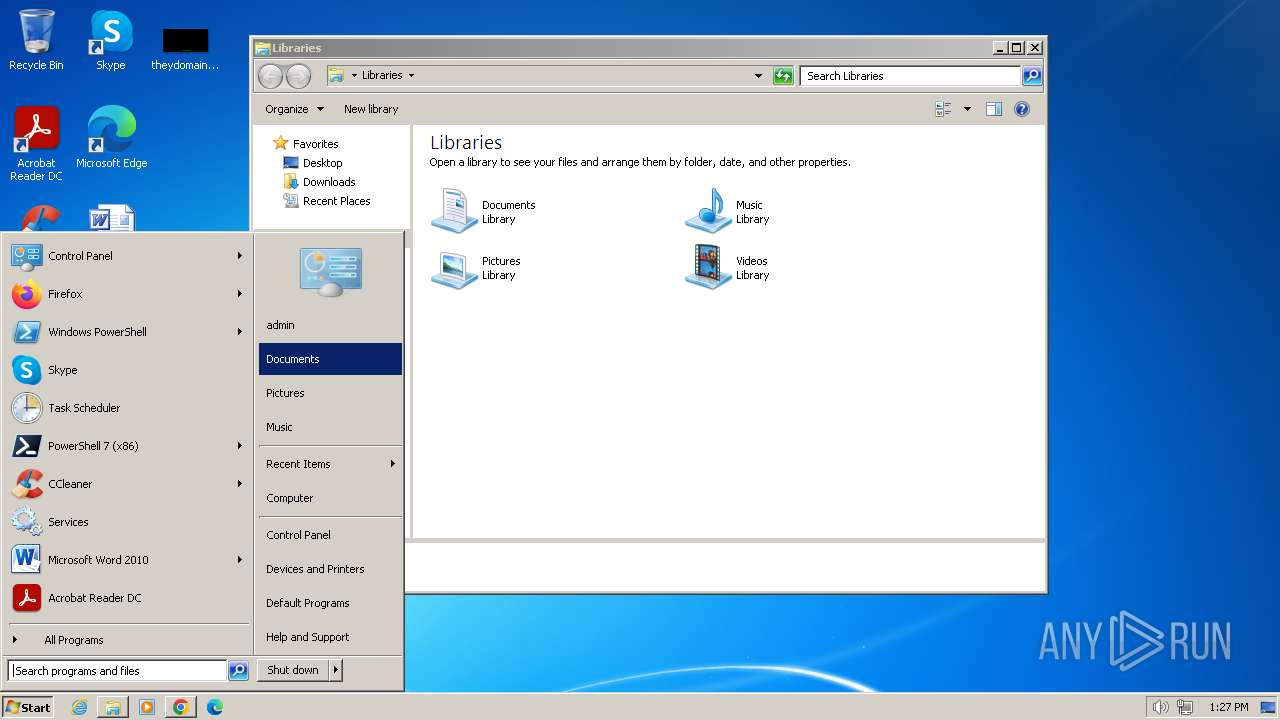The height and width of the screenshot is (720, 1280).
Task: Toggle the preview pane icon
Action: coord(993,109)
